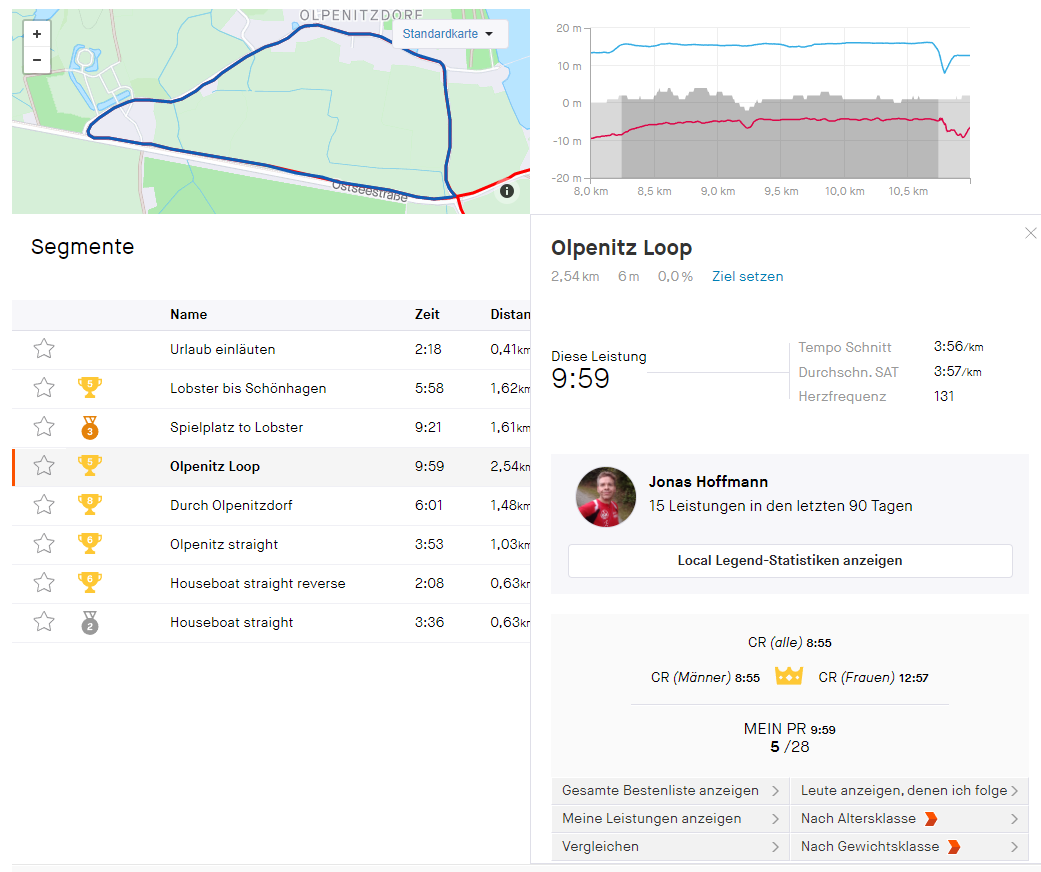Click the map info icon
The image size is (1041, 872).
tap(507, 190)
